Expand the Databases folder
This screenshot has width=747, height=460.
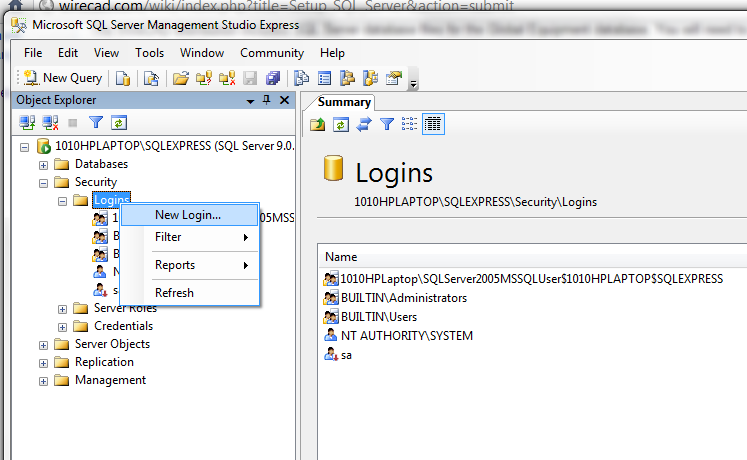(43, 165)
